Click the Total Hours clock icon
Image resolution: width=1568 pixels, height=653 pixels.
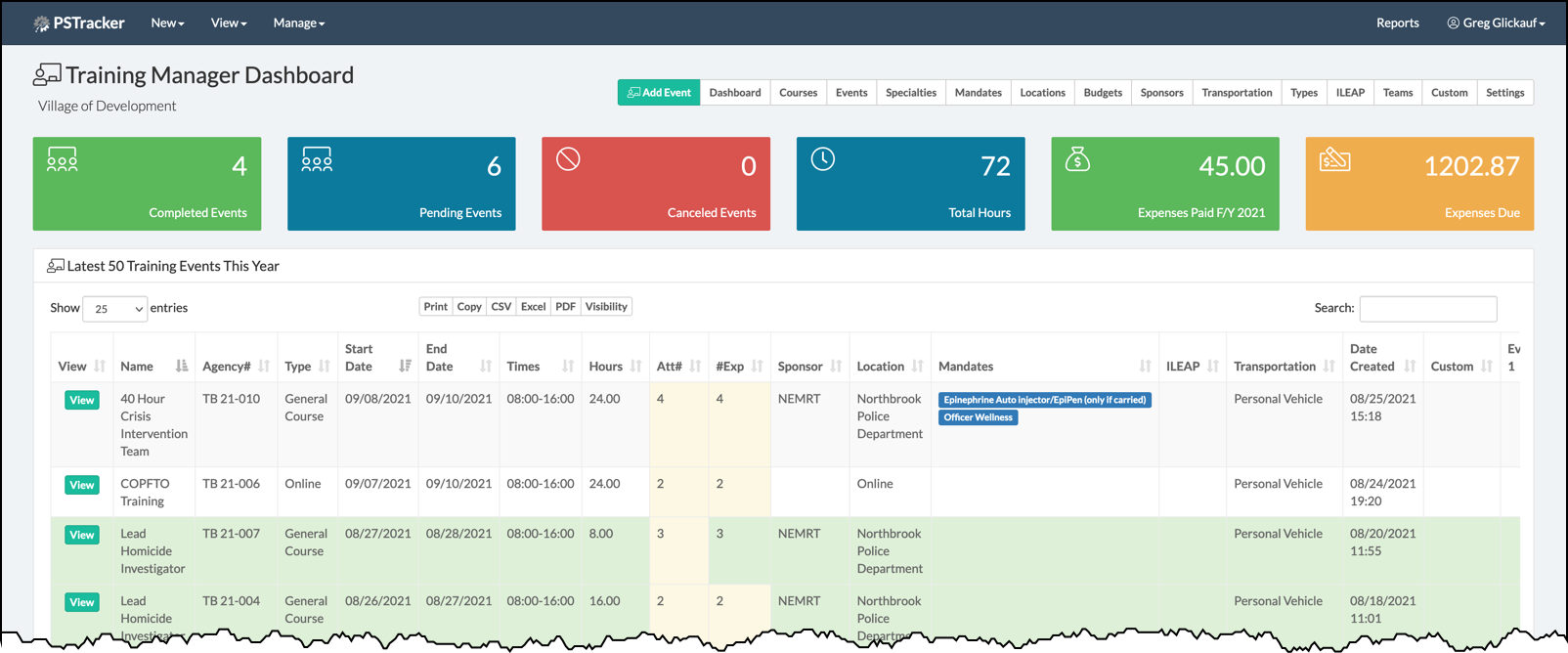point(823,159)
